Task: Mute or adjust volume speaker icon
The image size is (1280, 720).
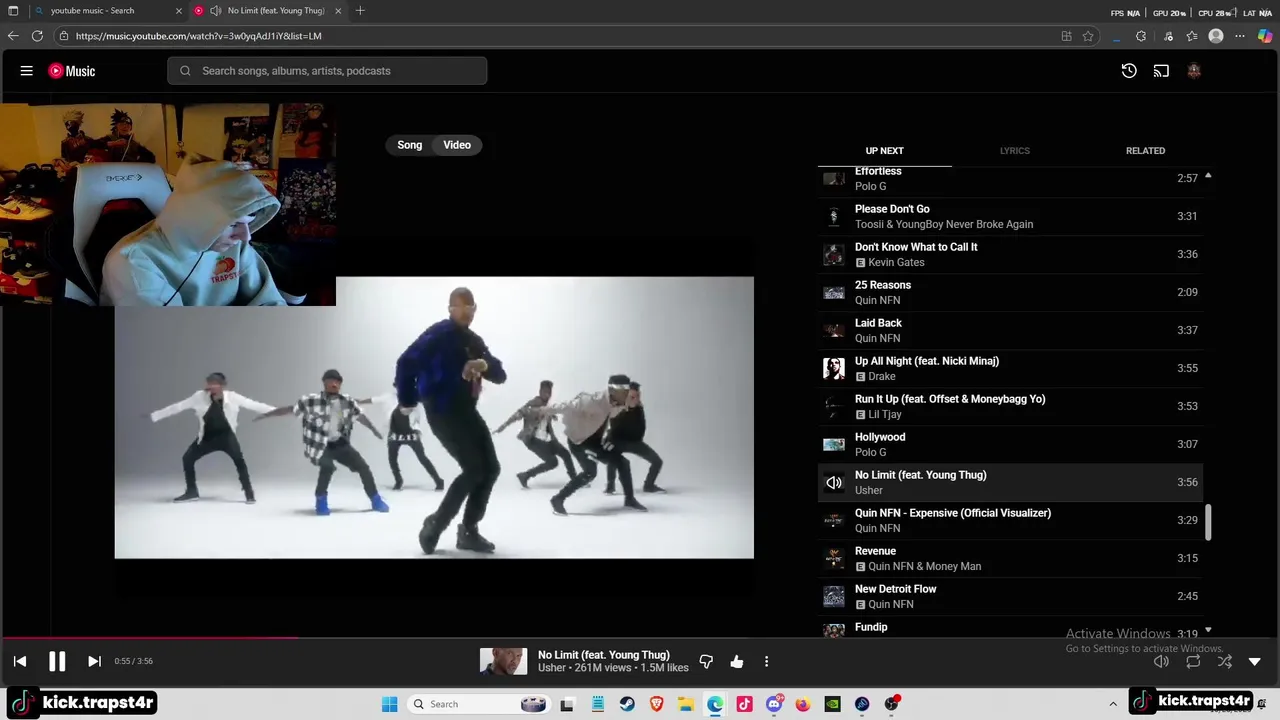Action: [x=1161, y=662]
